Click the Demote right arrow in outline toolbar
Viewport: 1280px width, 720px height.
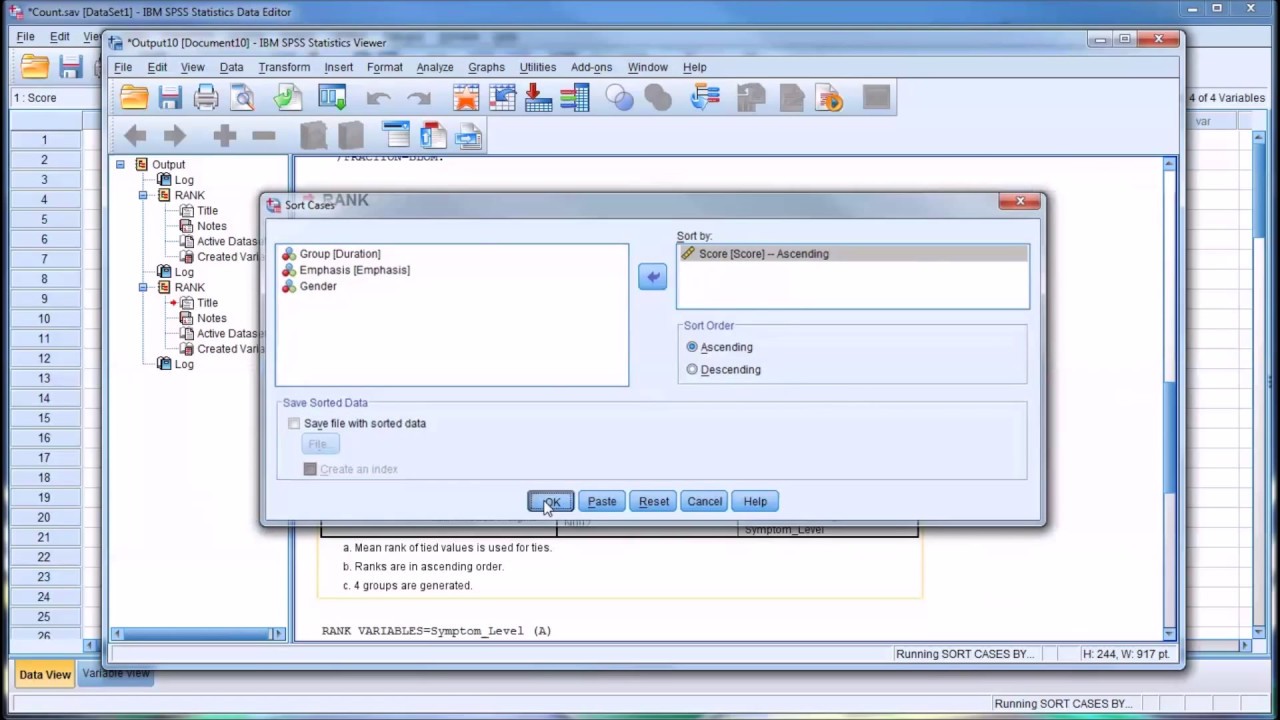point(175,135)
